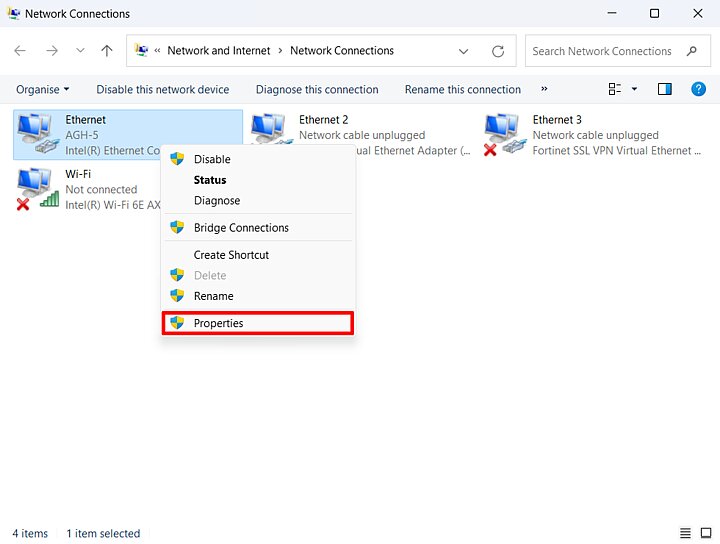The image size is (720, 544).
Task: Click the AGH-5 network name text
Action: [x=82, y=135]
